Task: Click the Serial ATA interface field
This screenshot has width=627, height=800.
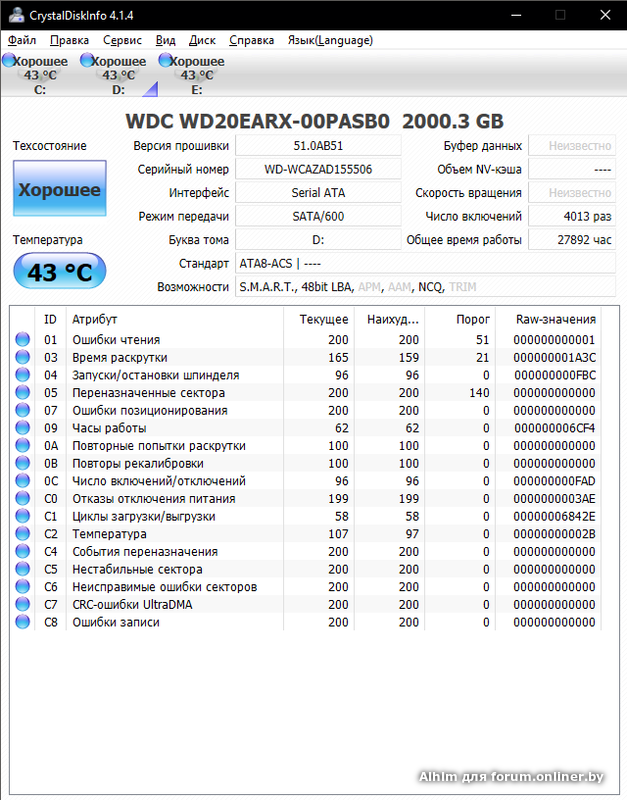Action: [318, 193]
